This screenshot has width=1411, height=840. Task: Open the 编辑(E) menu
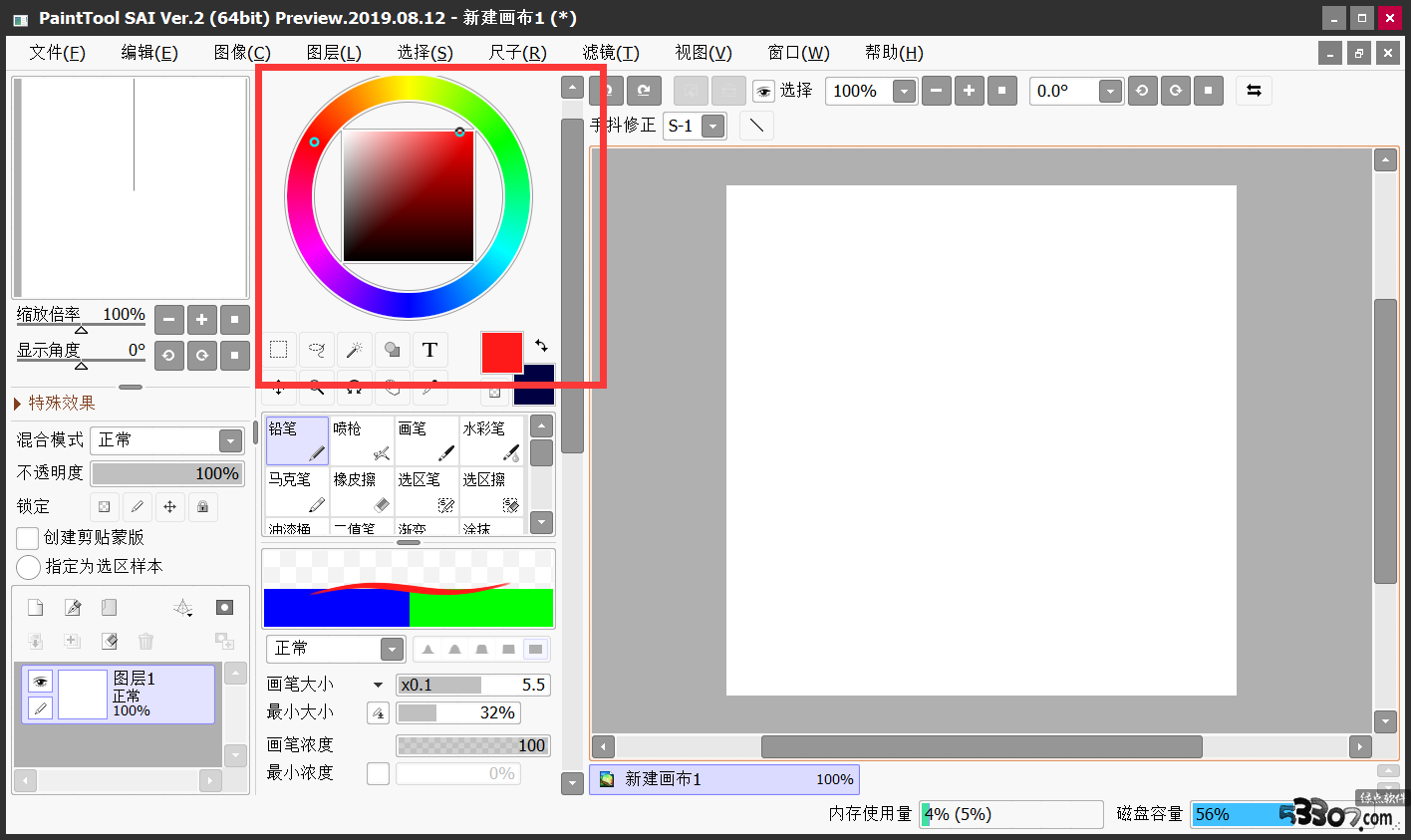[149, 53]
